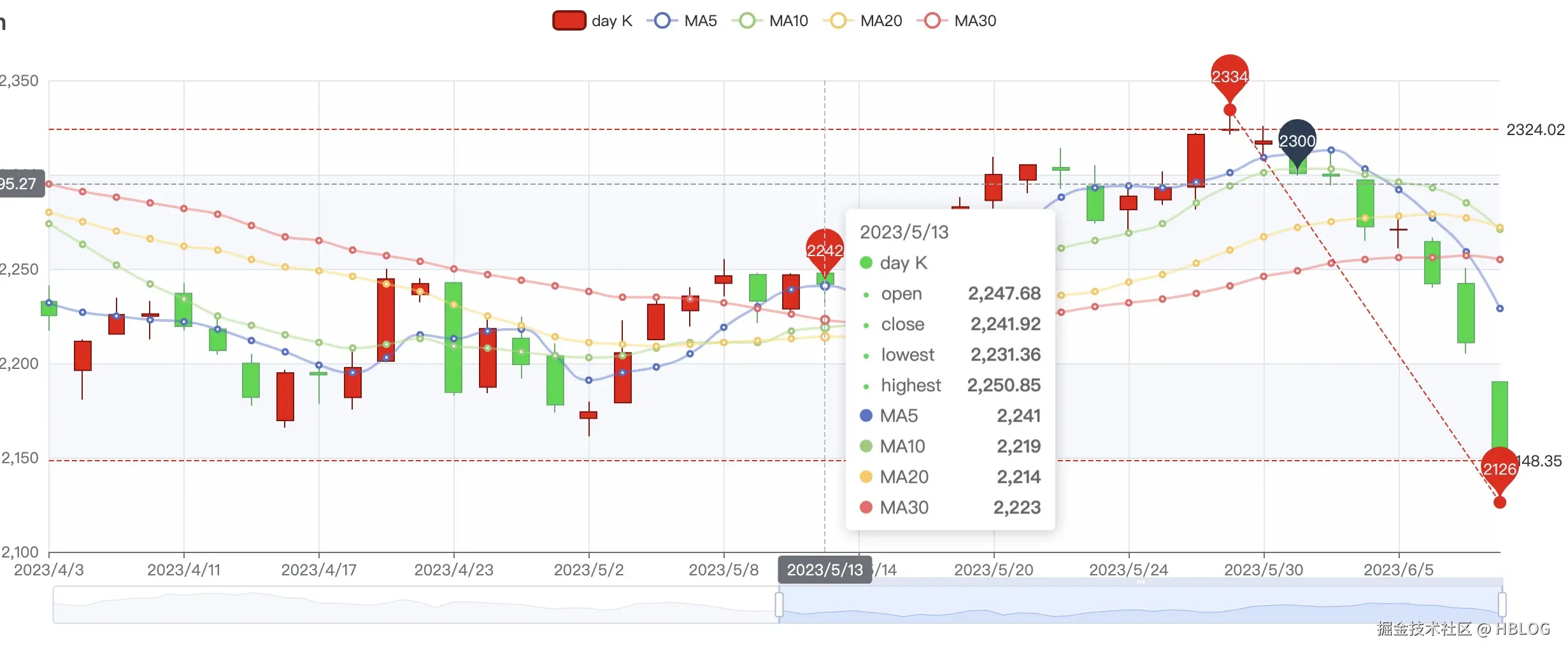
Task: Click the MA10 value 2,219 in the tooltip
Action: click(1019, 447)
